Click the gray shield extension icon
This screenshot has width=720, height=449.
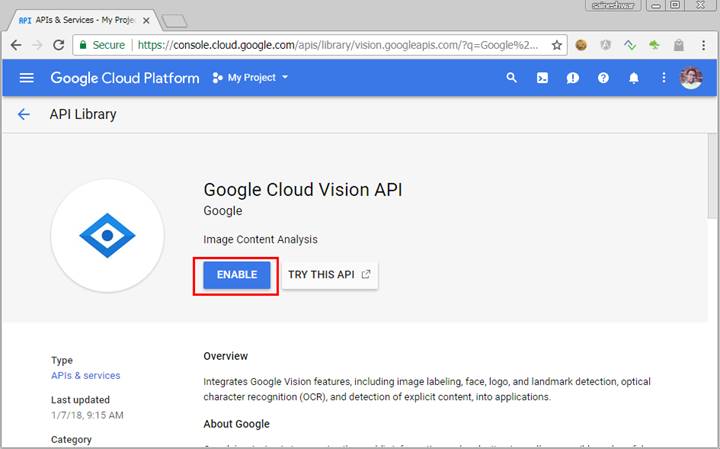tap(606, 45)
